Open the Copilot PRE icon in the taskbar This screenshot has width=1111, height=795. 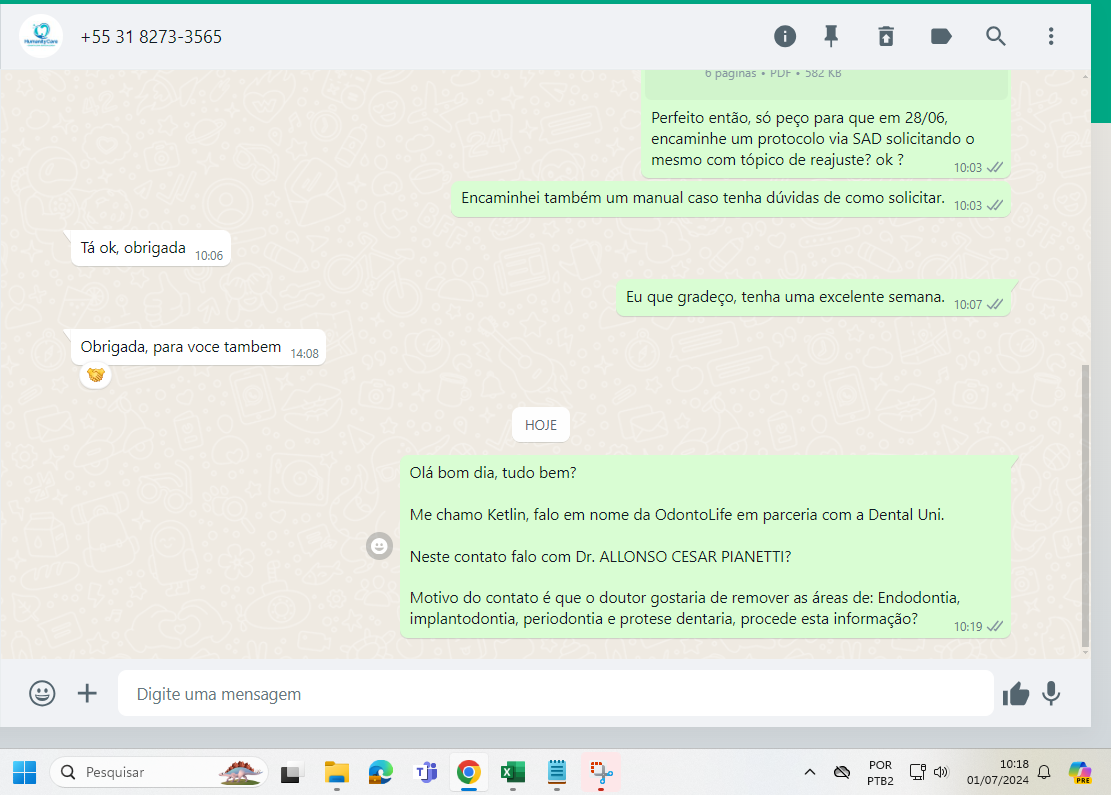[x=1081, y=772]
